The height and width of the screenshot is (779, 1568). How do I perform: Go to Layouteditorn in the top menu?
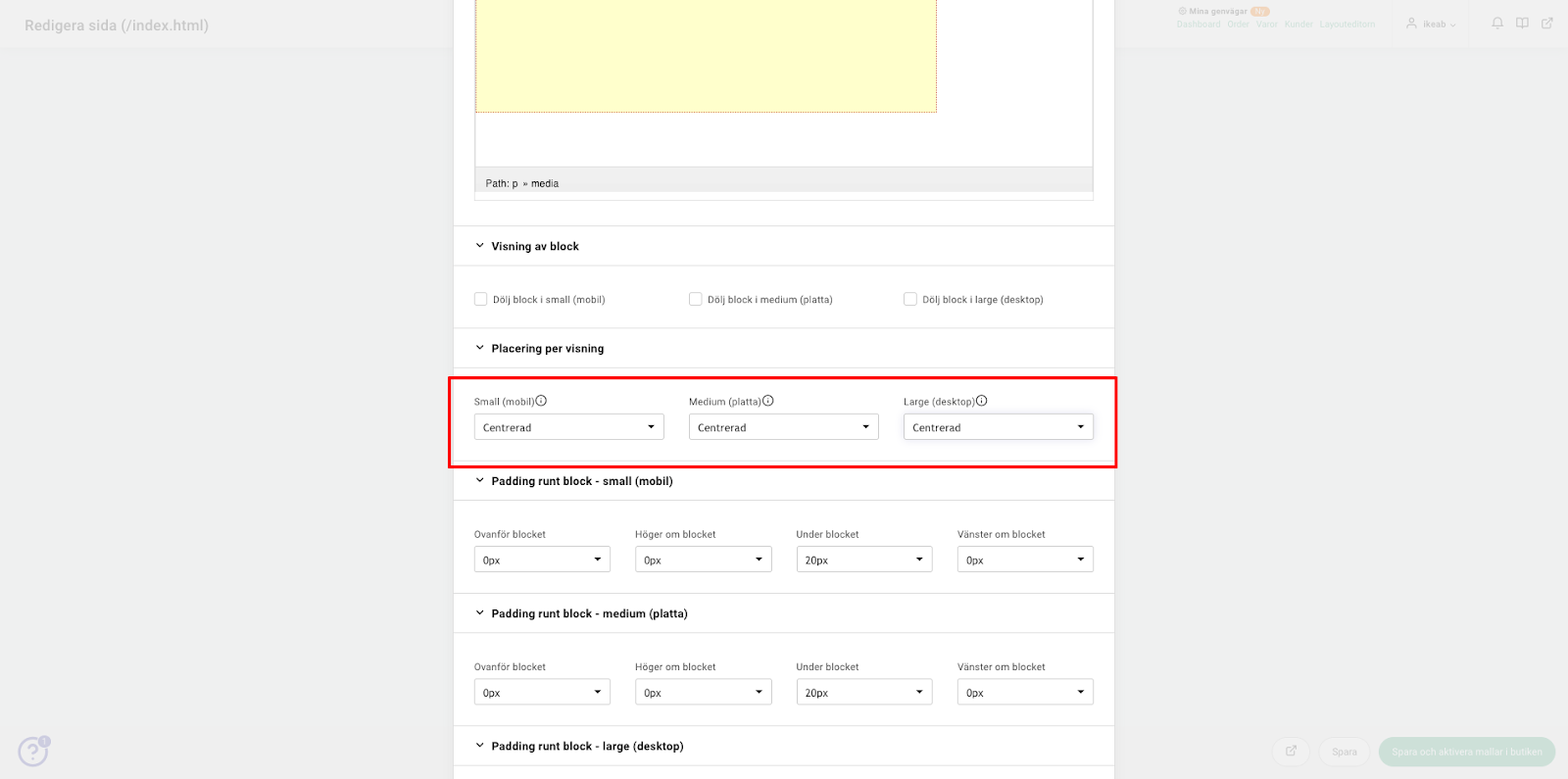(1347, 24)
